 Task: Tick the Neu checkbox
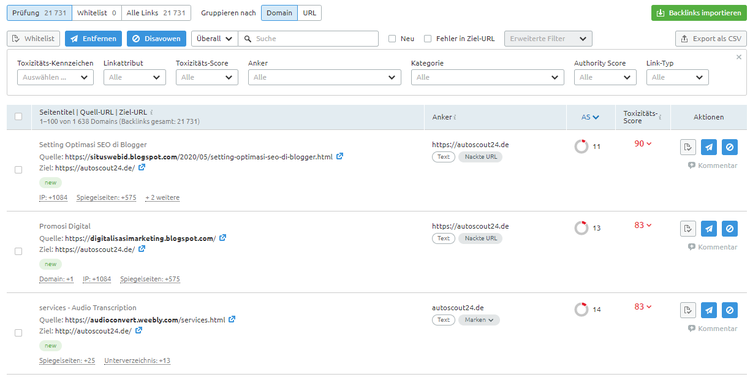click(x=392, y=39)
